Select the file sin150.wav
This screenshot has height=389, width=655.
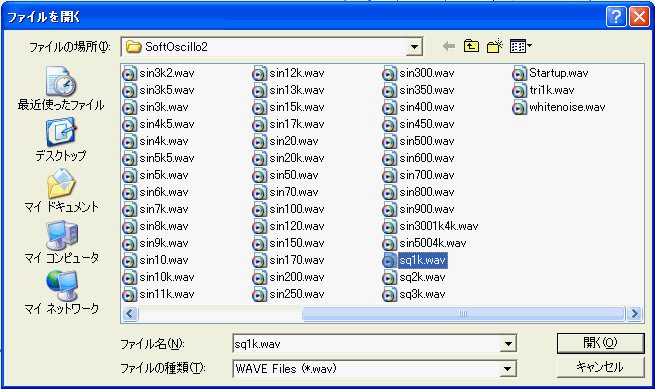(x=289, y=243)
